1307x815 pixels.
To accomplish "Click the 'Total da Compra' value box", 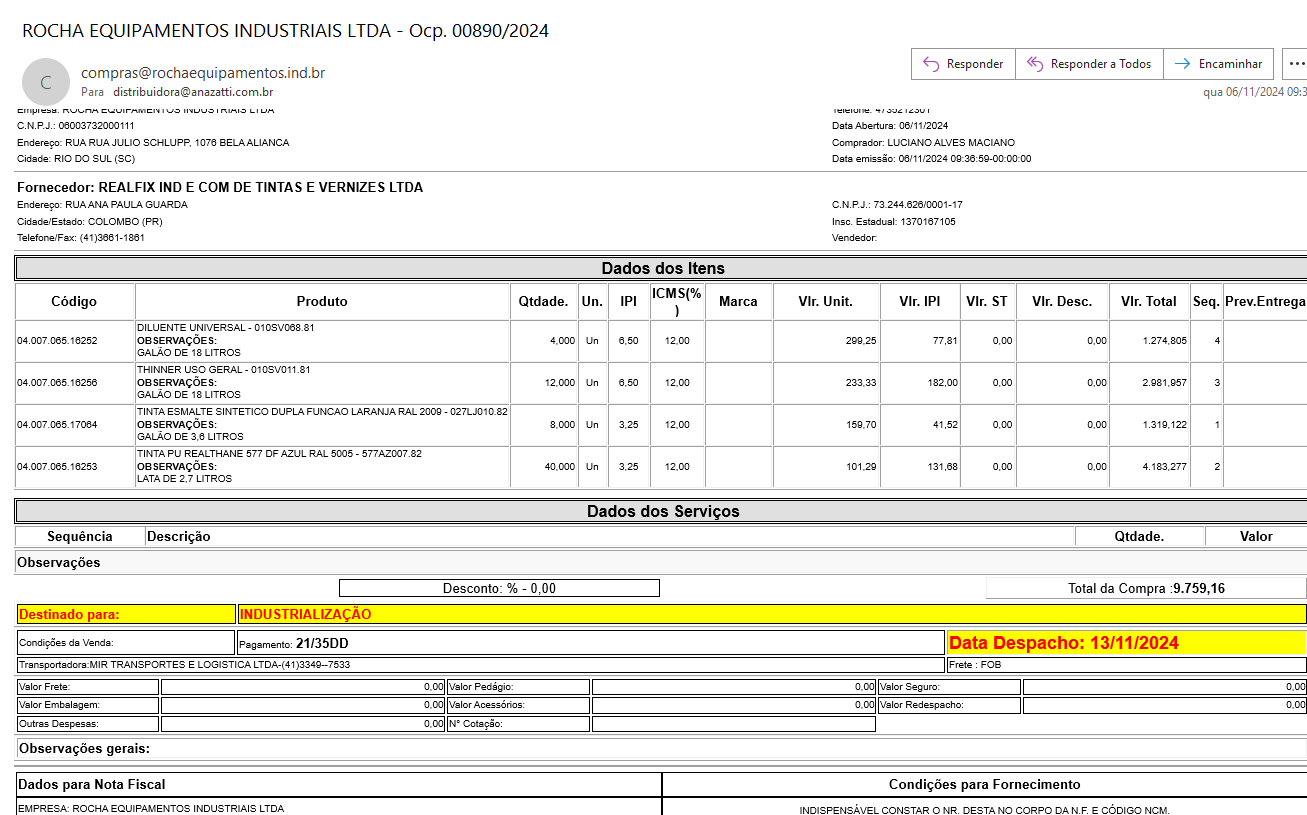I will tap(1145, 588).
